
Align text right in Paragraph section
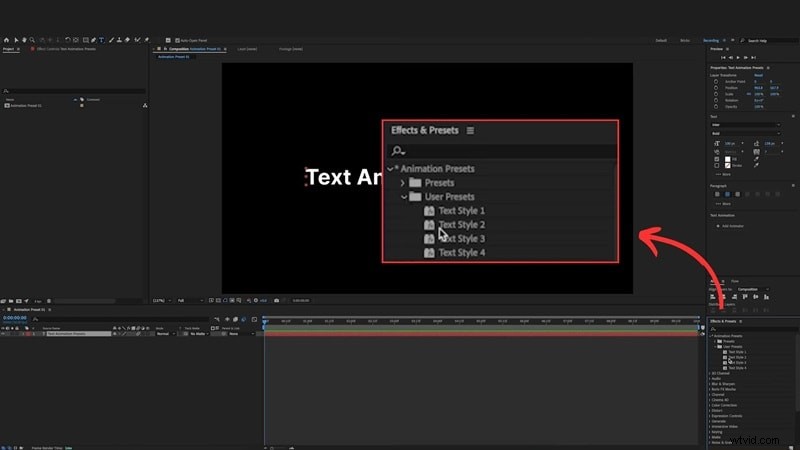(738, 194)
